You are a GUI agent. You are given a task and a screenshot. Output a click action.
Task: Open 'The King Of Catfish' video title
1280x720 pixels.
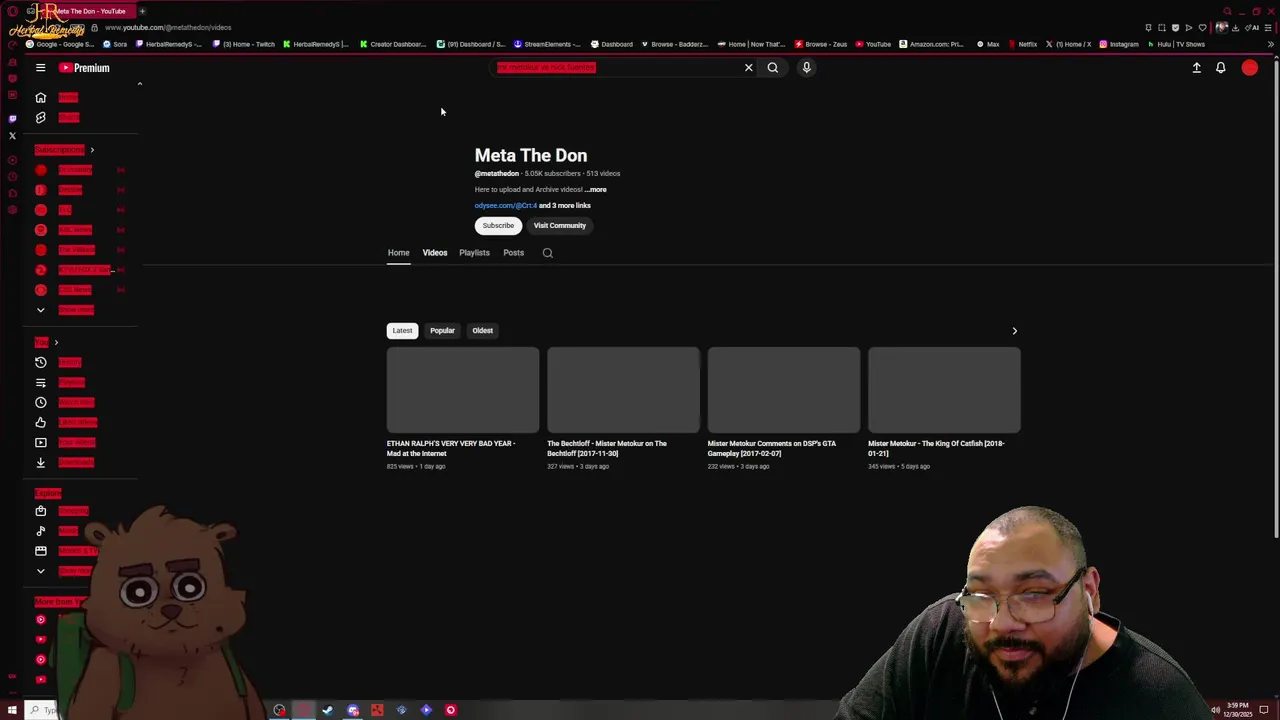pyautogui.click(x=936, y=448)
